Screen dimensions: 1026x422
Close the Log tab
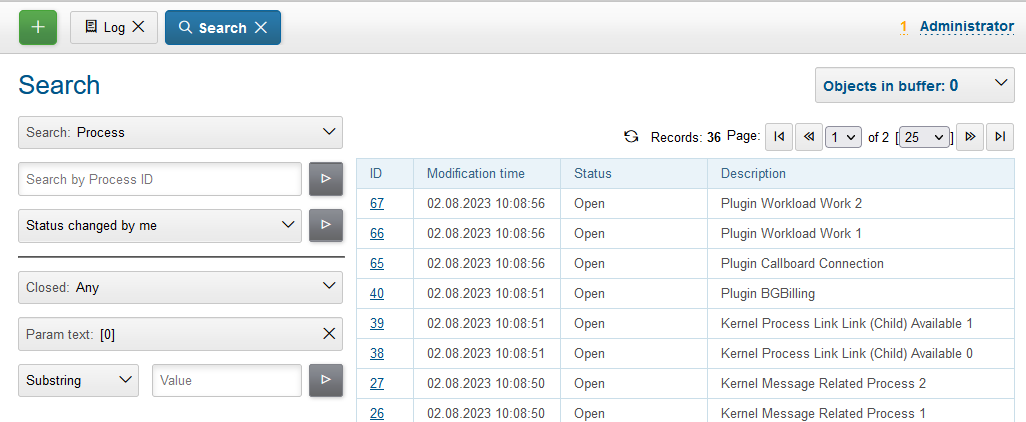click(139, 28)
